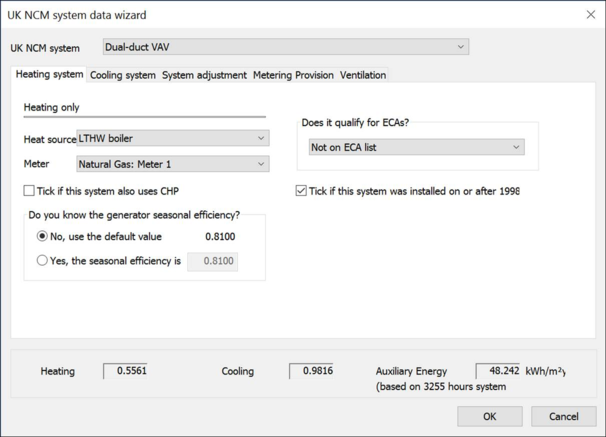
Task: Open the Meter Natural Gas dropdown
Action: click(x=172, y=164)
